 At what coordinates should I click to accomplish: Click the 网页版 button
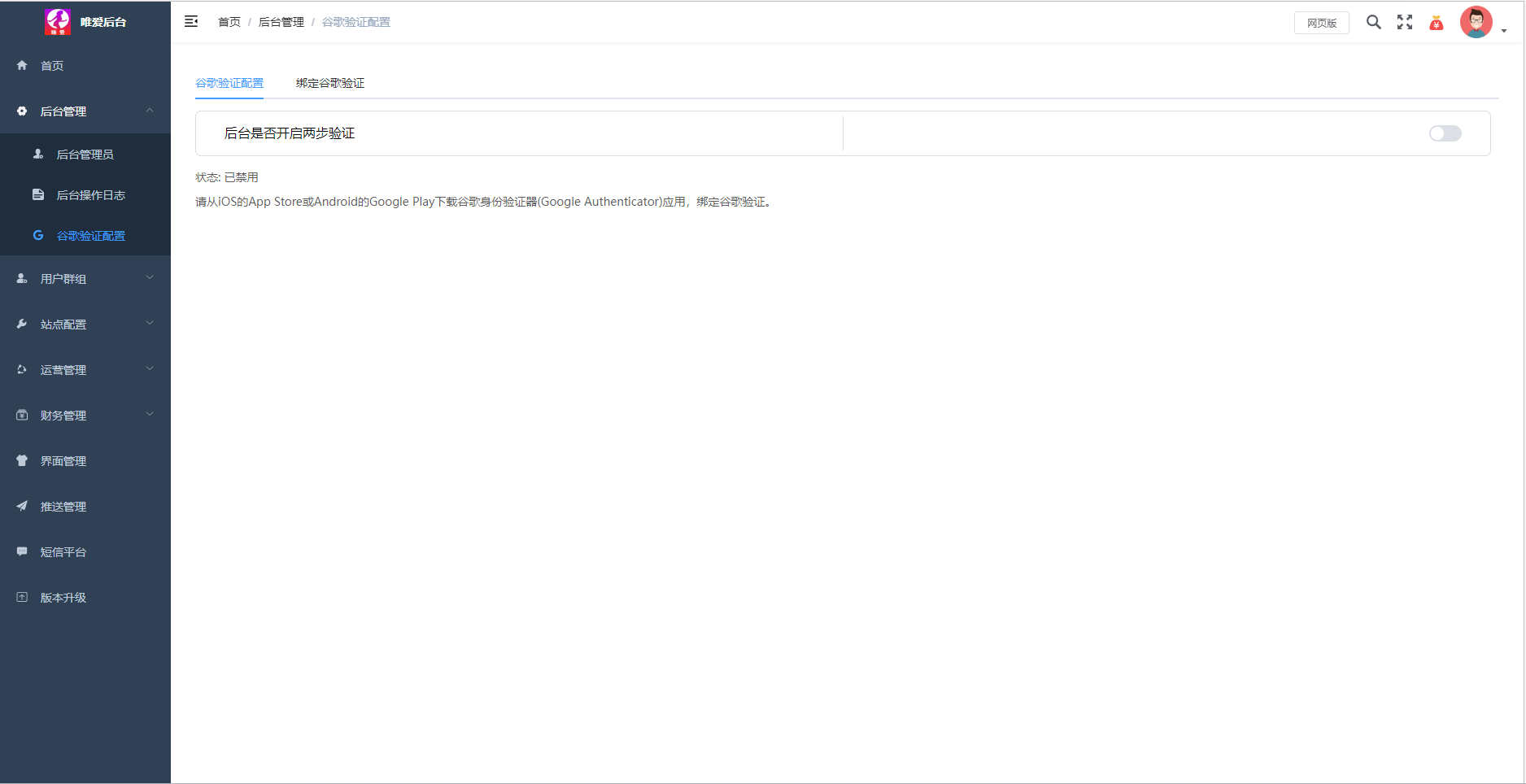[1321, 23]
